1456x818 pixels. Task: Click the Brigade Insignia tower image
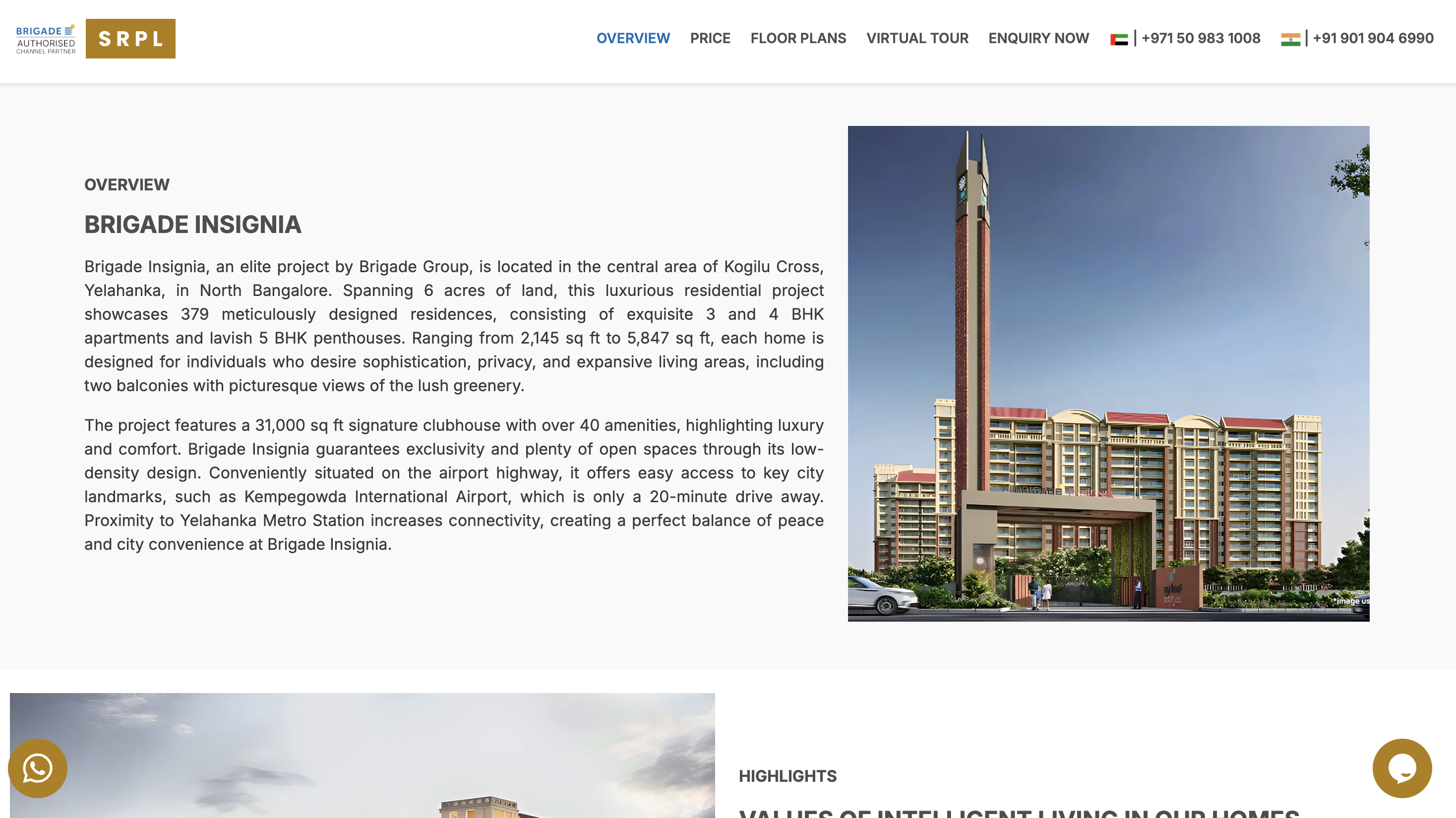tap(1108, 373)
